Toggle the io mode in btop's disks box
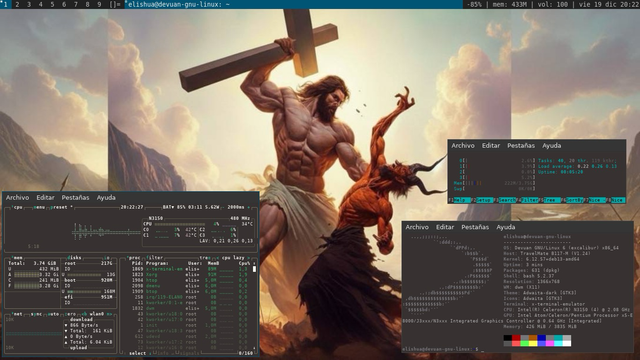Image resolution: width=640 pixels, height=360 pixels. point(107,258)
